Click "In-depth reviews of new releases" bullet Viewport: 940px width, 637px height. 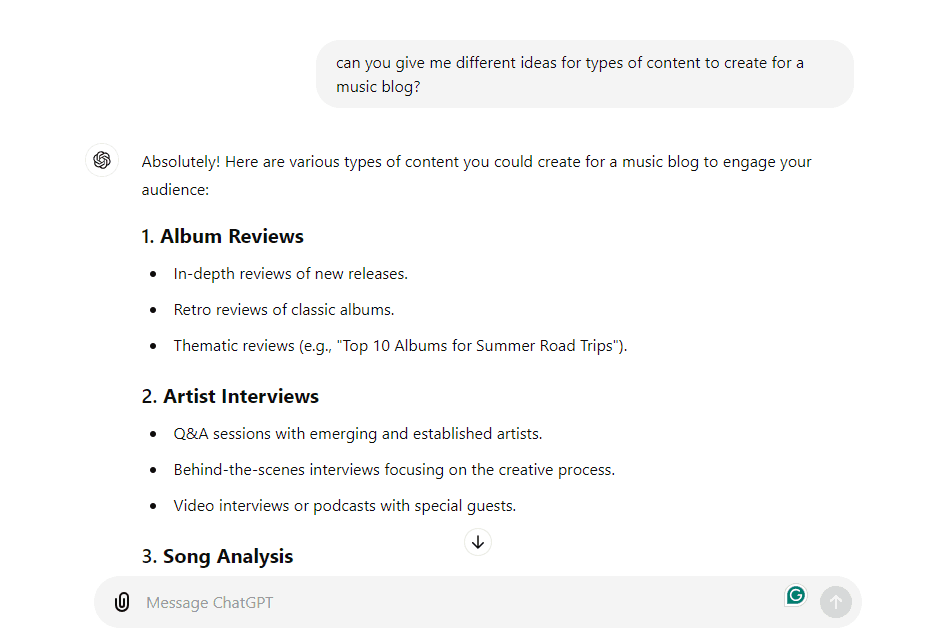coord(291,273)
